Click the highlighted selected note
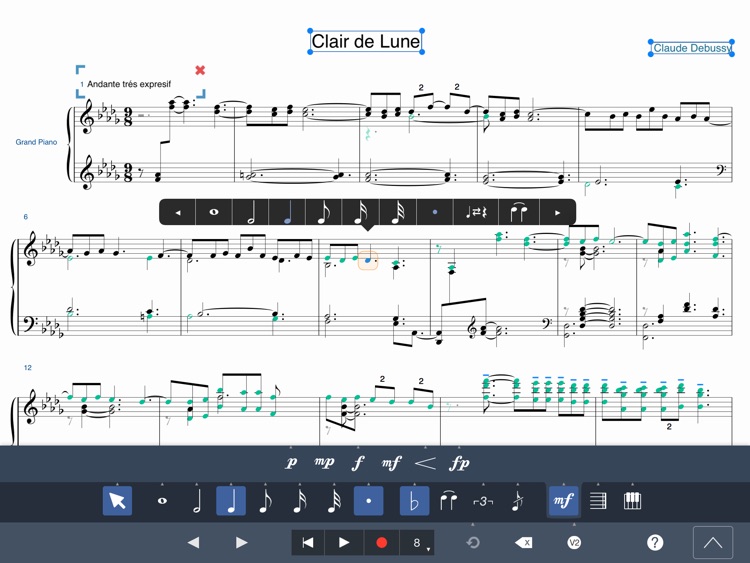Viewport: 750px width, 563px height. click(x=367, y=260)
